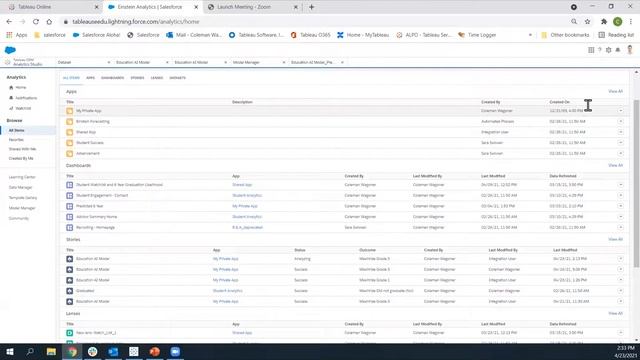Viewport: 640px width, 360px height.
Task: Open row actions dropdown for Einstein Forecasting
Action: (620, 121)
